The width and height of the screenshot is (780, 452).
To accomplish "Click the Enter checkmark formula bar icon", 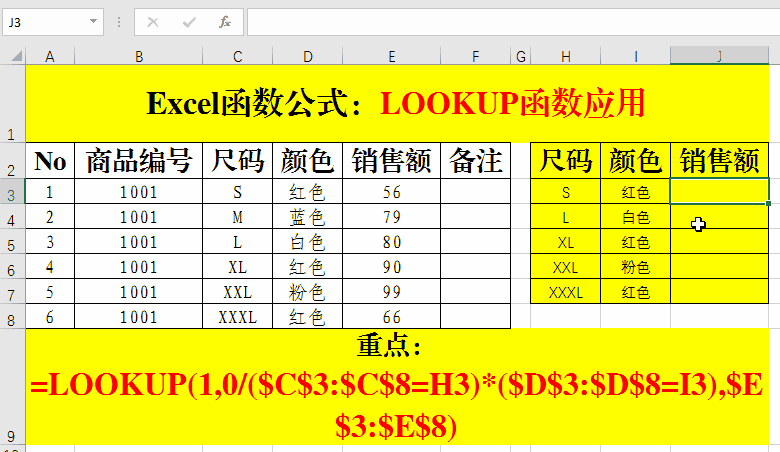I will 189,22.
